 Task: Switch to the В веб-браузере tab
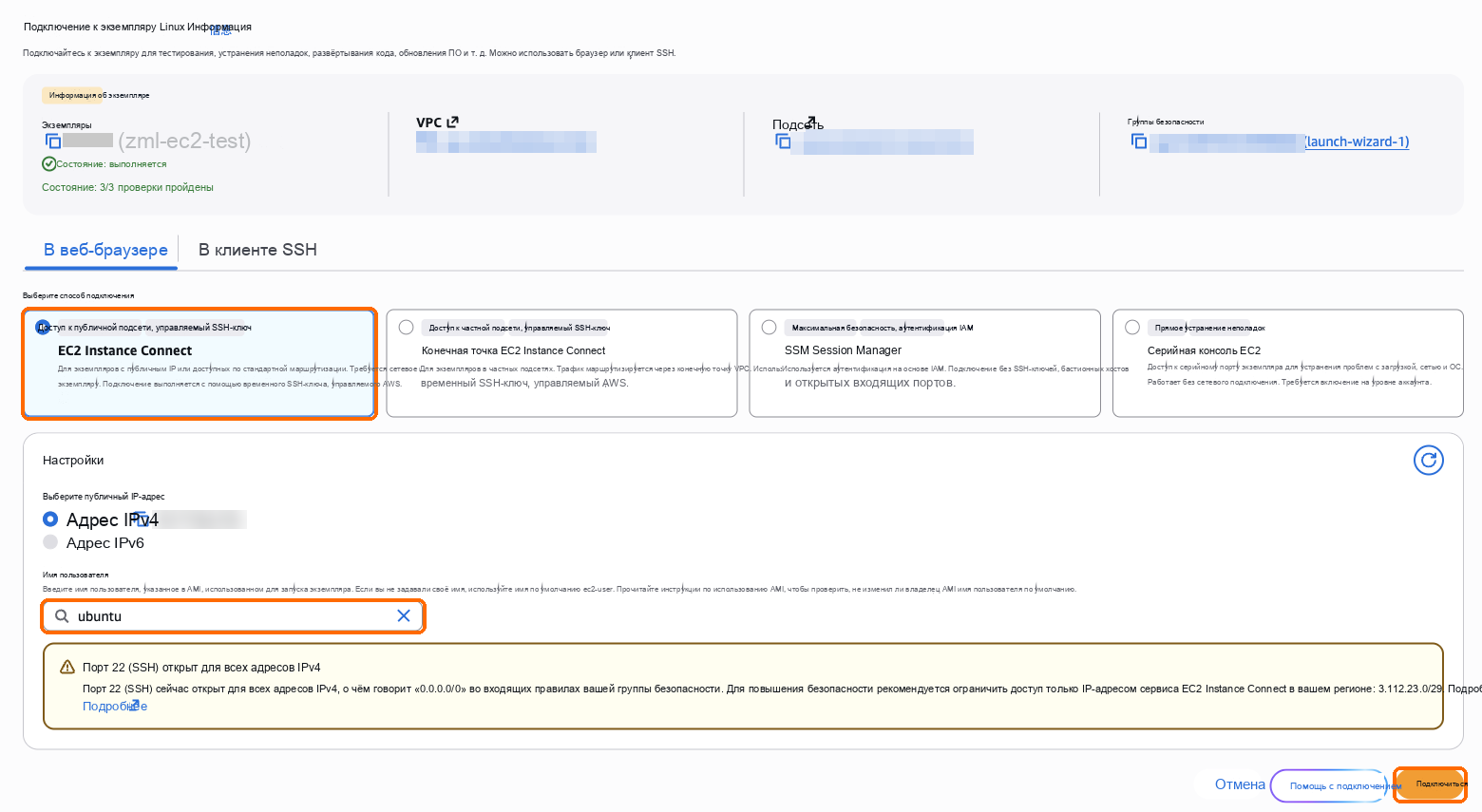(x=105, y=250)
